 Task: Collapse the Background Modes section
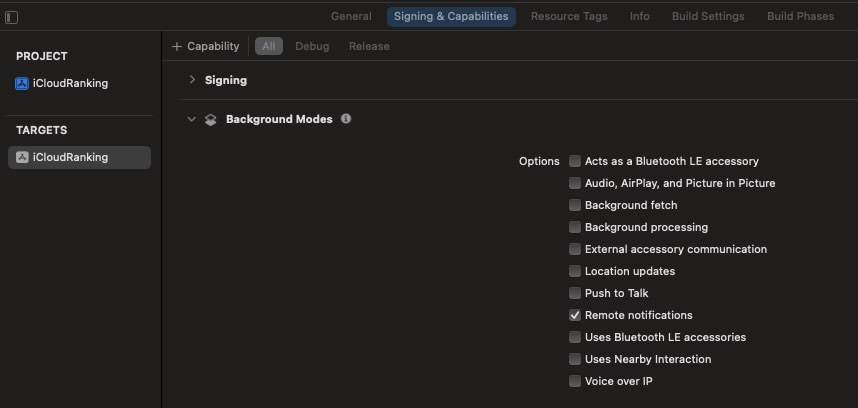[192, 119]
